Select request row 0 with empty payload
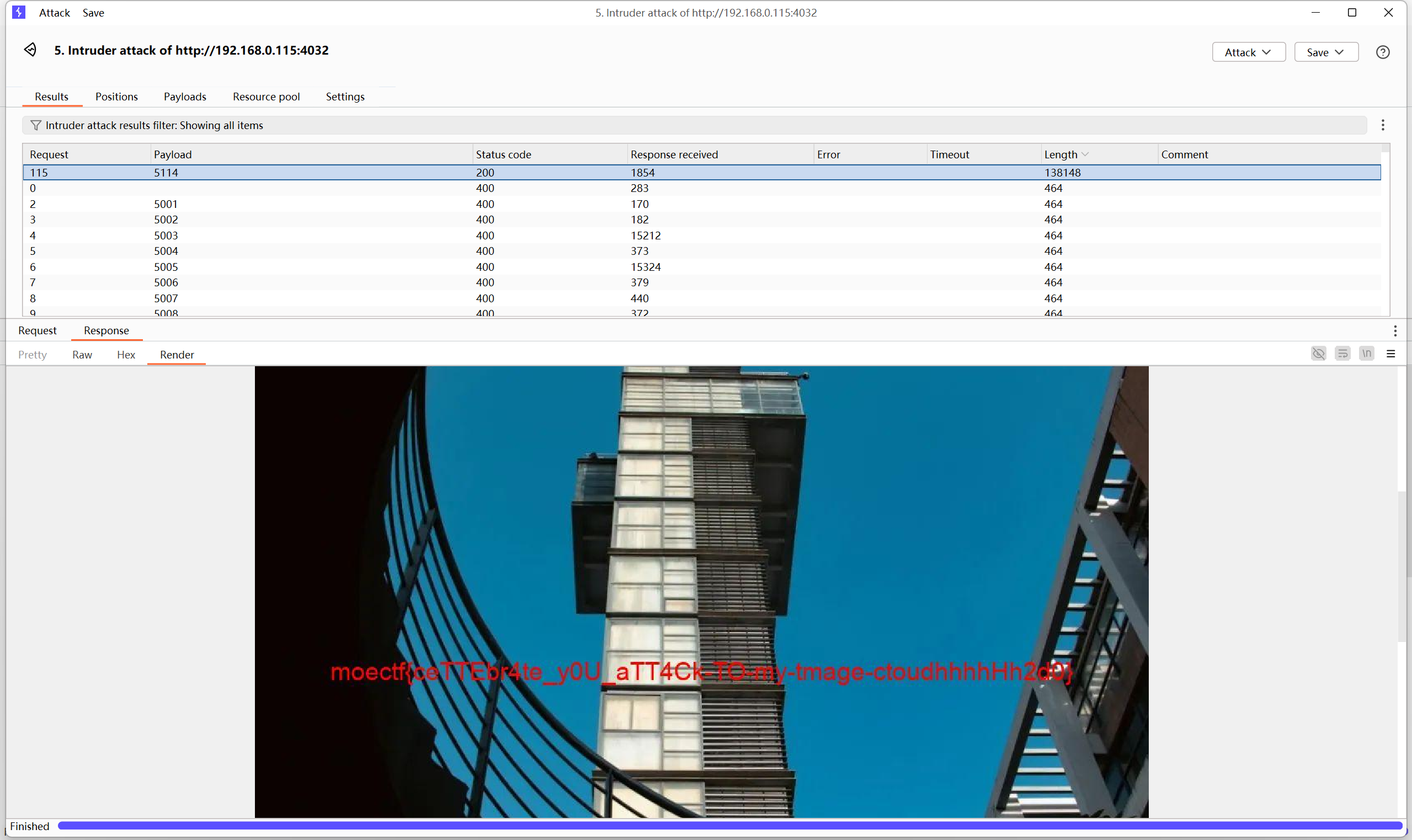The image size is (1412, 840). [701, 188]
